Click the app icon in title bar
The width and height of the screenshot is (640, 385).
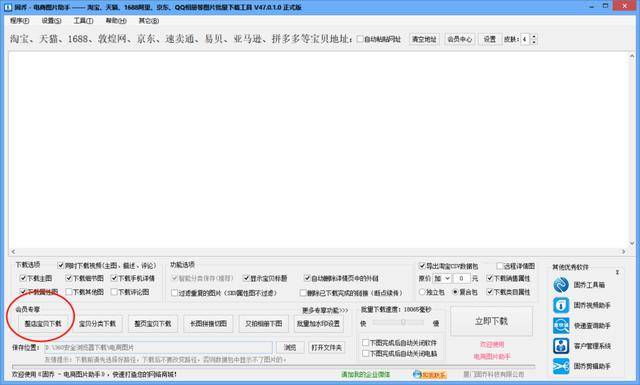coord(7,7)
